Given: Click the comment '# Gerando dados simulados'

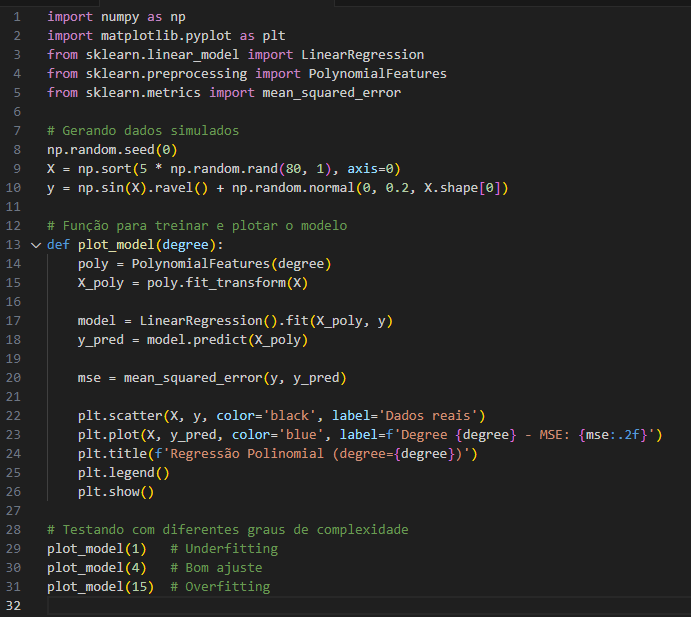Looking at the screenshot, I should [x=143, y=131].
